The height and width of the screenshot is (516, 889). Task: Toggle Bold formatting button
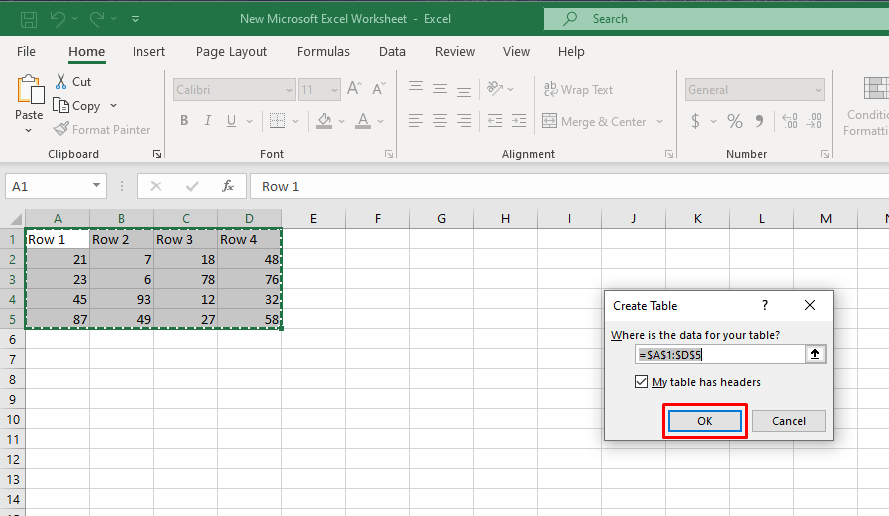pyautogui.click(x=184, y=121)
